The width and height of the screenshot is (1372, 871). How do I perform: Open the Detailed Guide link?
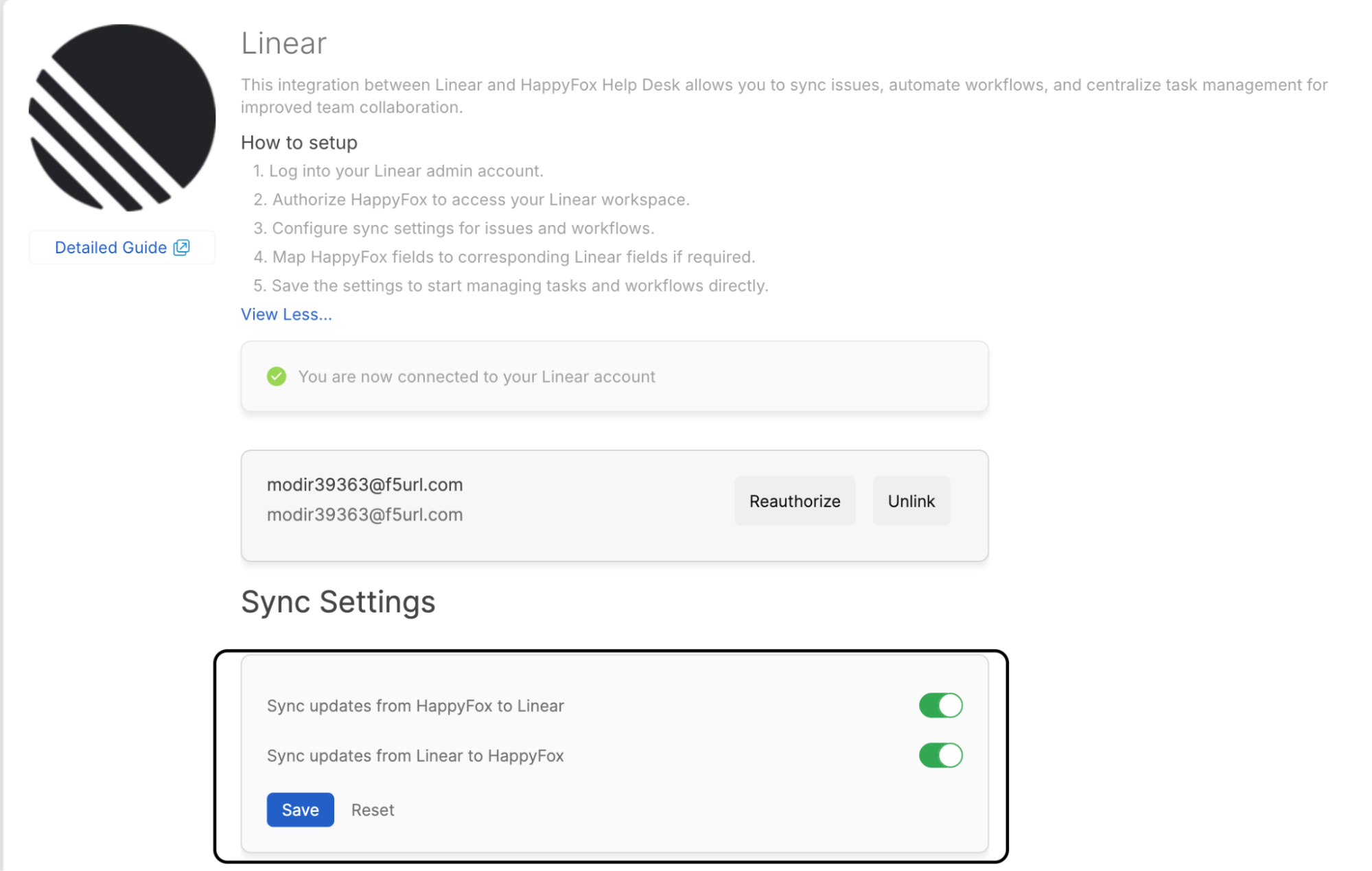click(121, 247)
